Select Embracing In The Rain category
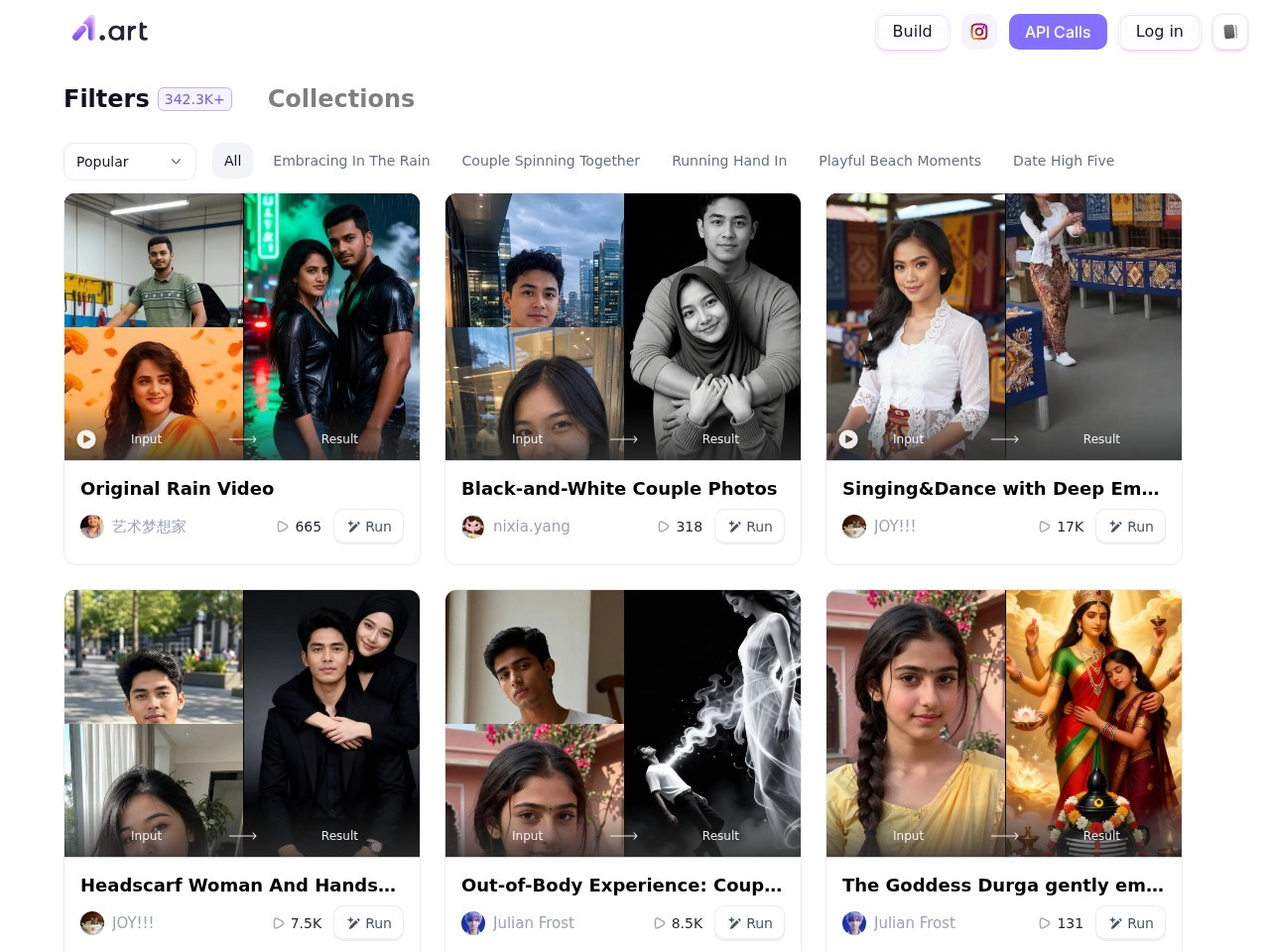The image size is (1270, 952). pos(351,161)
